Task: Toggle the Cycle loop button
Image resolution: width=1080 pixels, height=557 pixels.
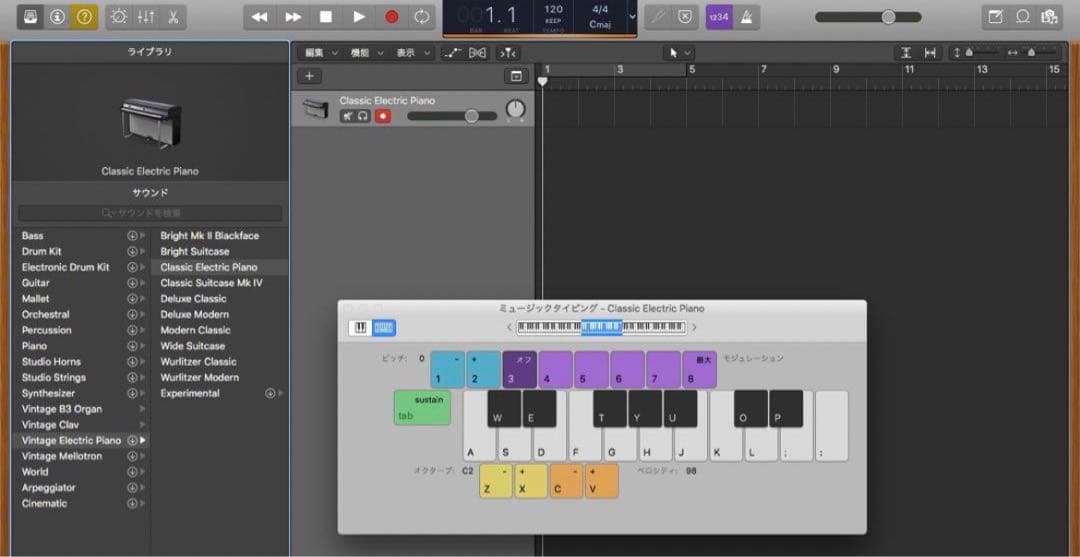Action: tap(422, 17)
